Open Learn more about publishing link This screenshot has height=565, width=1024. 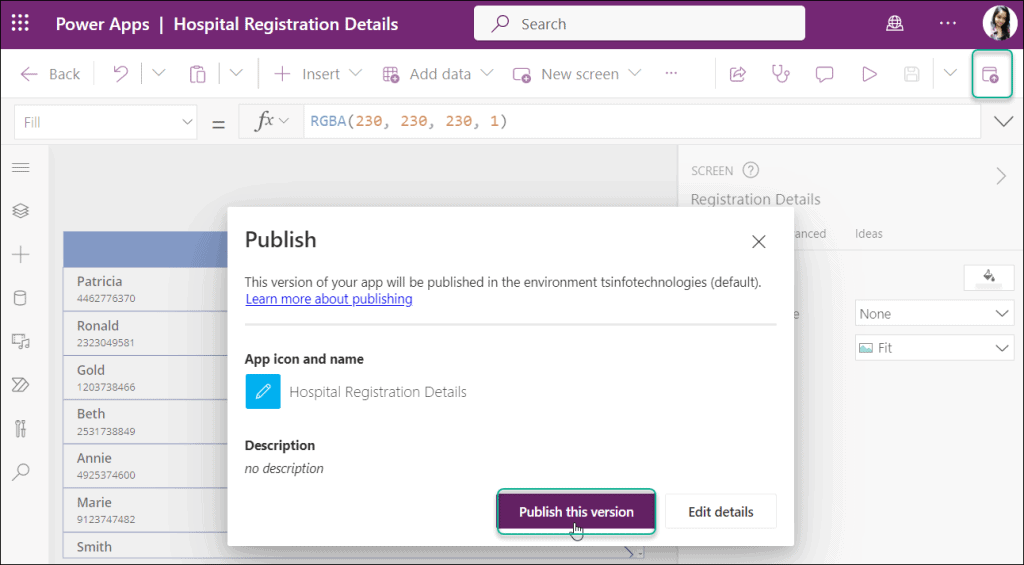coord(329,299)
